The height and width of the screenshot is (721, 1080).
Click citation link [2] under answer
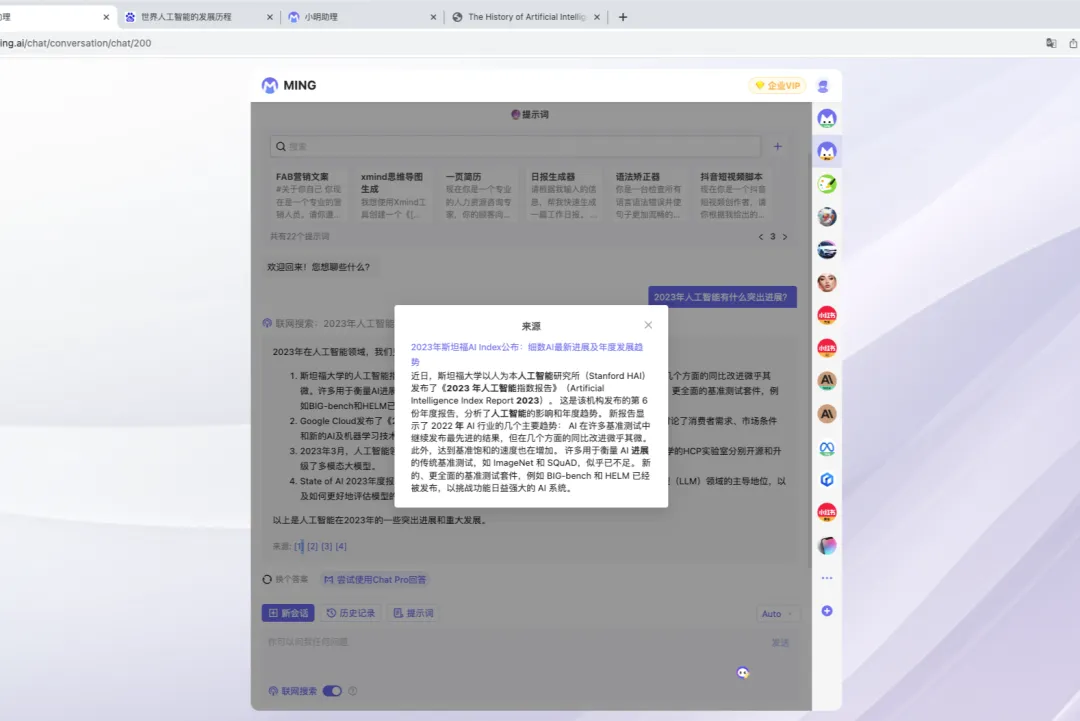pos(312,546)
